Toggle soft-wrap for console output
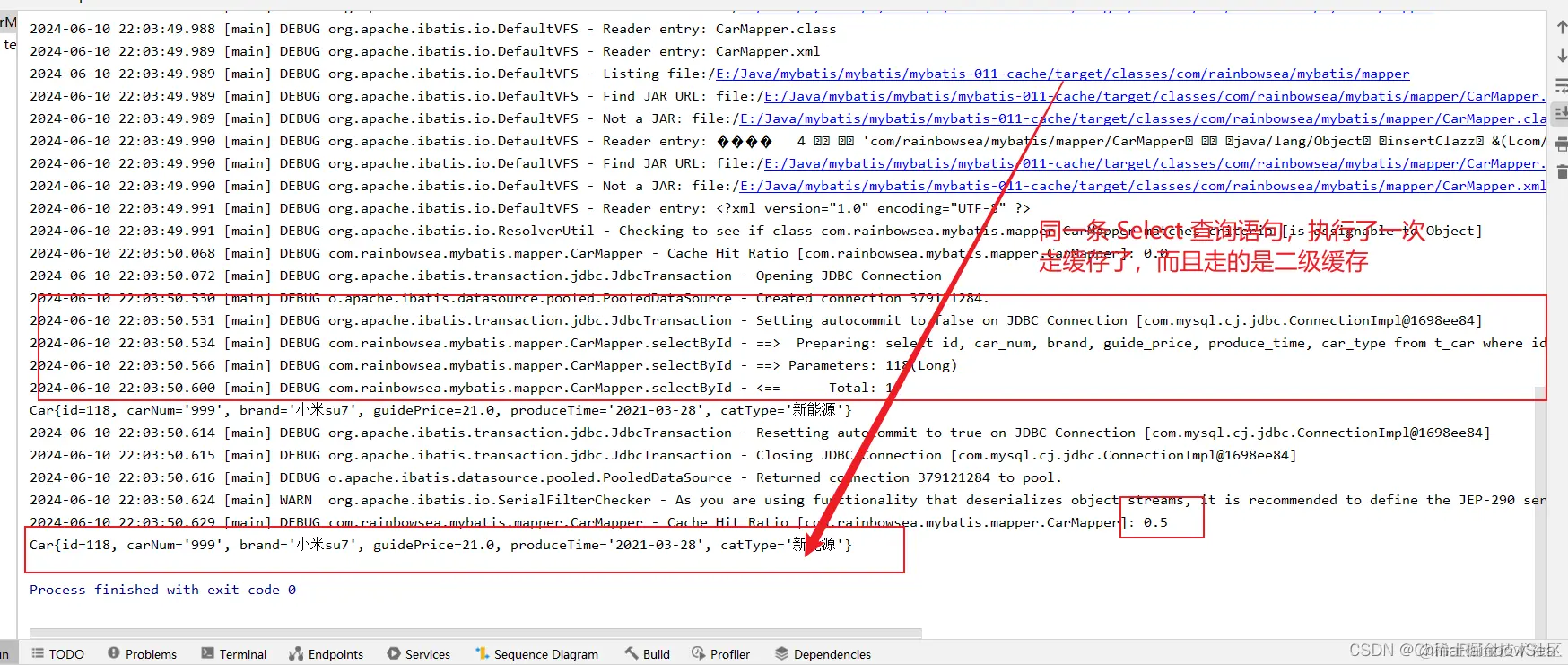Viewport: 1568px width, 665px height. pos(1561,85)
